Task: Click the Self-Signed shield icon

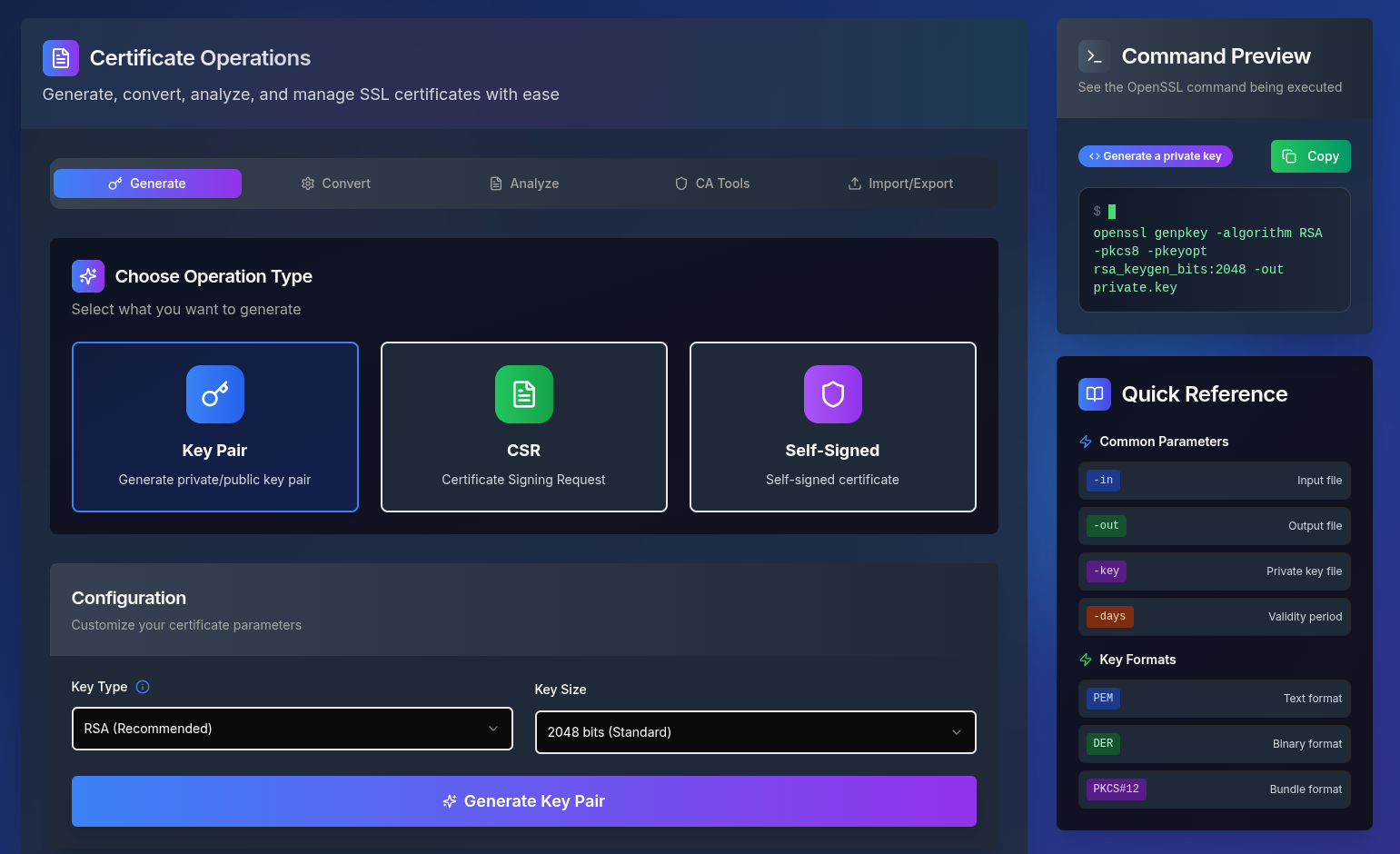Action: point(832,394)
